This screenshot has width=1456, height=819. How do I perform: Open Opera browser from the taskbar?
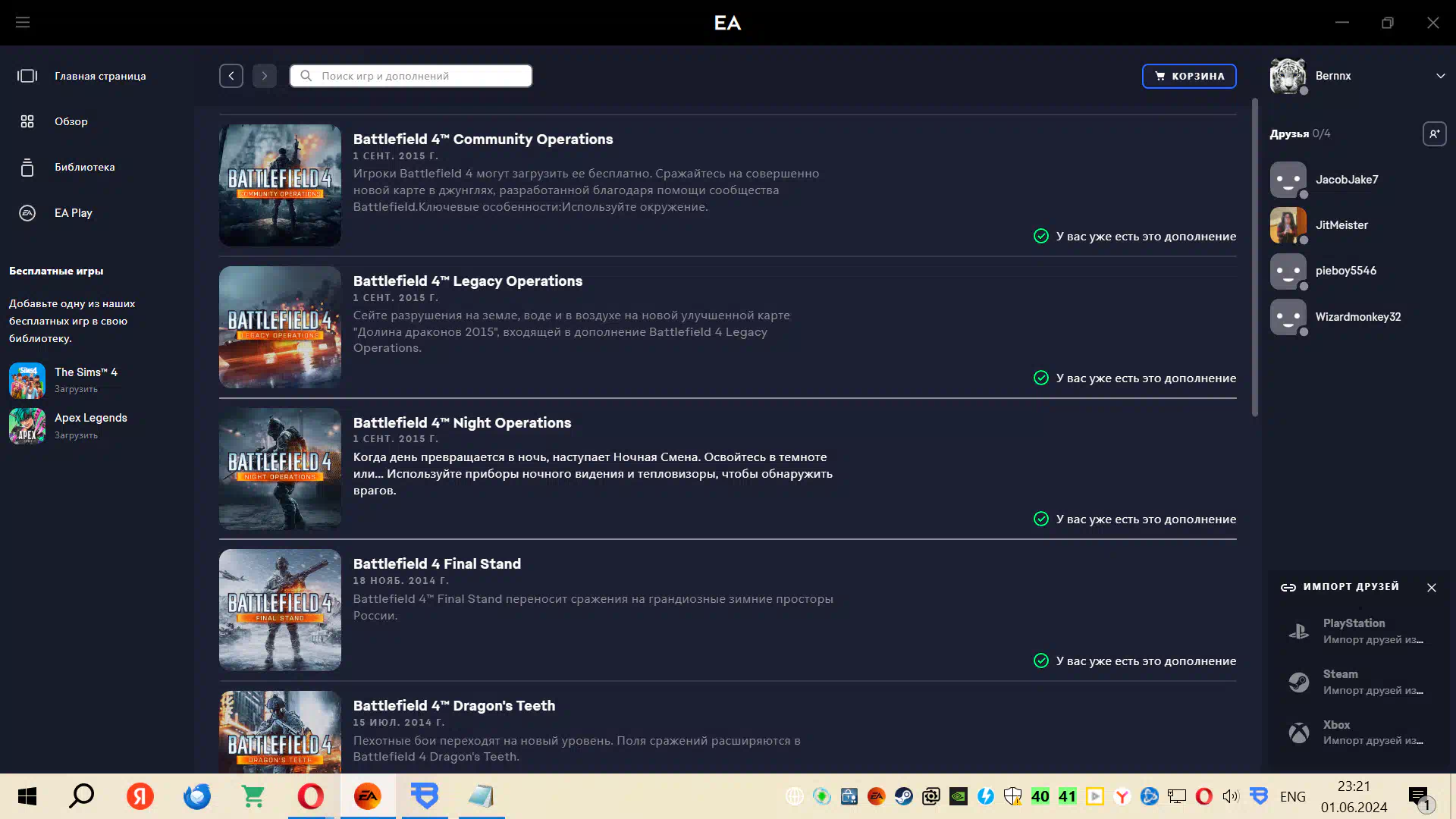pyautogui.click(x=310, y=796)
